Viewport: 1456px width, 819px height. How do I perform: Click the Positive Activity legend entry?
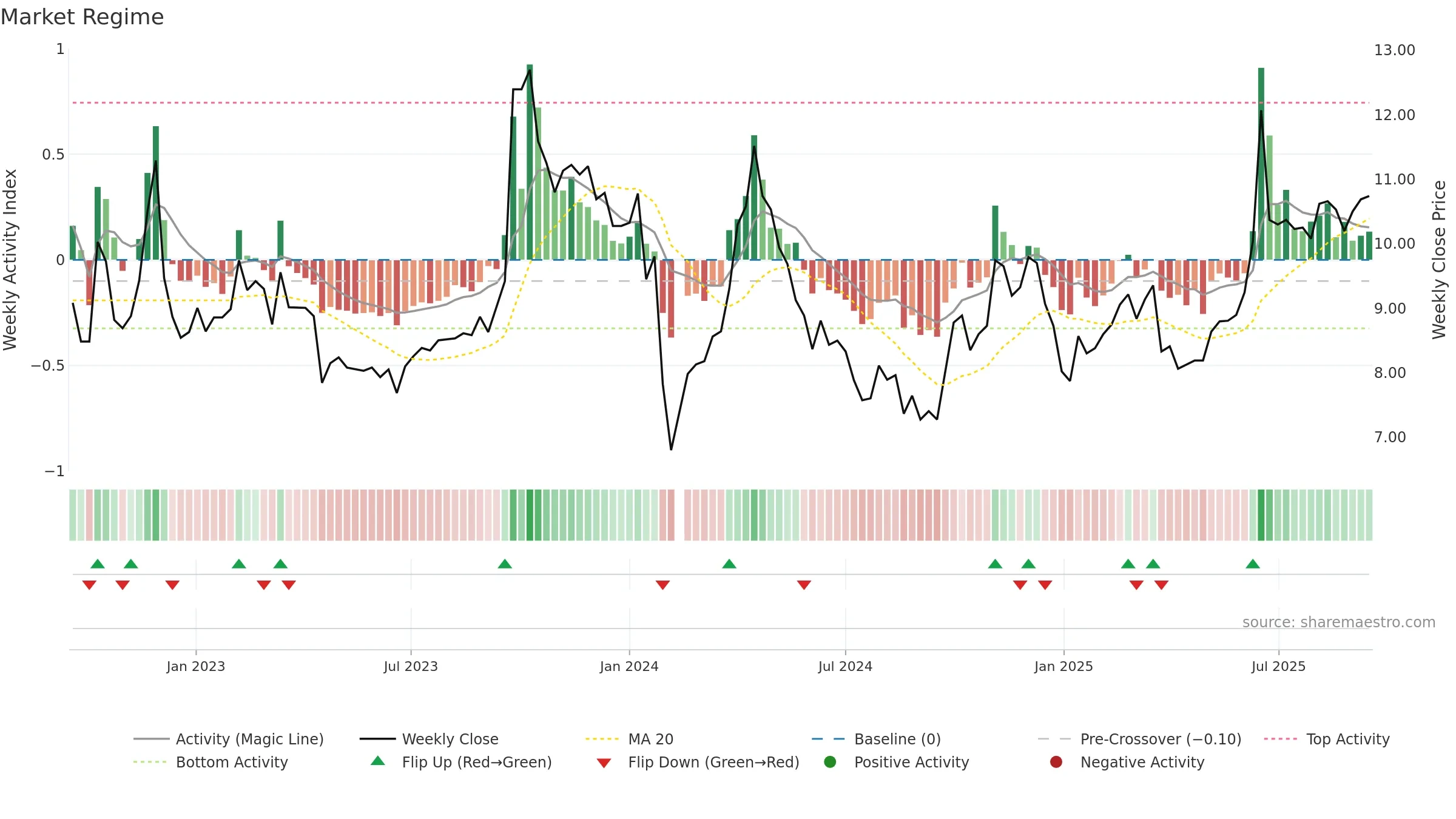point(897,762)
